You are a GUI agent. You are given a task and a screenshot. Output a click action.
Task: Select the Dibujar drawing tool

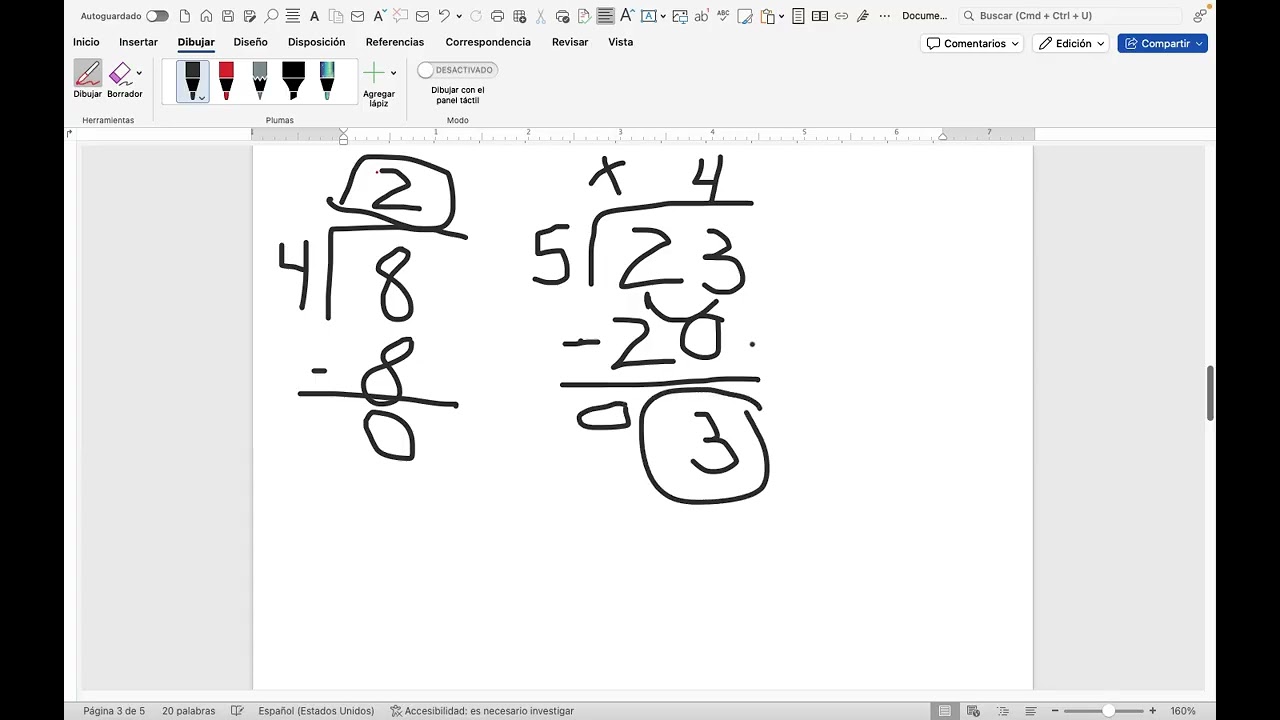click(x=88, y=79)
